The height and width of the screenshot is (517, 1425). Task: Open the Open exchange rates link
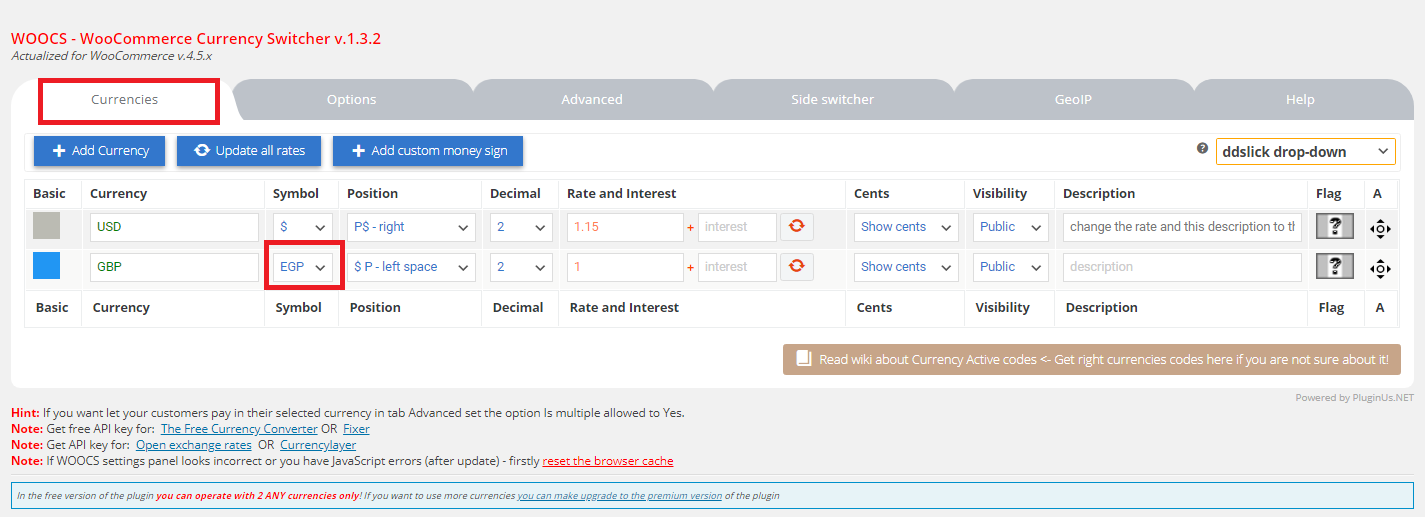point(194,445)
